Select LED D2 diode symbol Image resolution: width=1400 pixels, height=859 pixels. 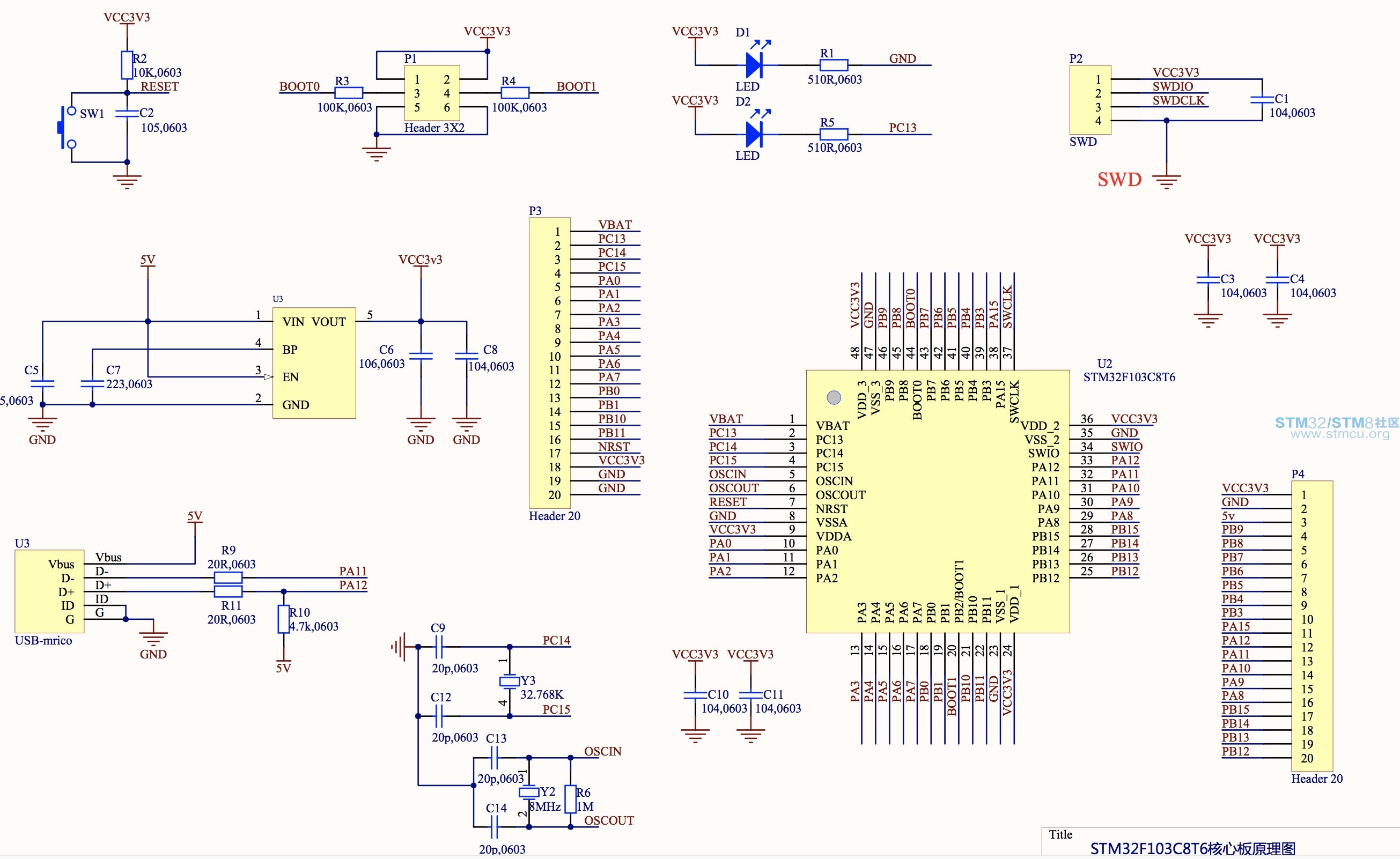(755, 134)
